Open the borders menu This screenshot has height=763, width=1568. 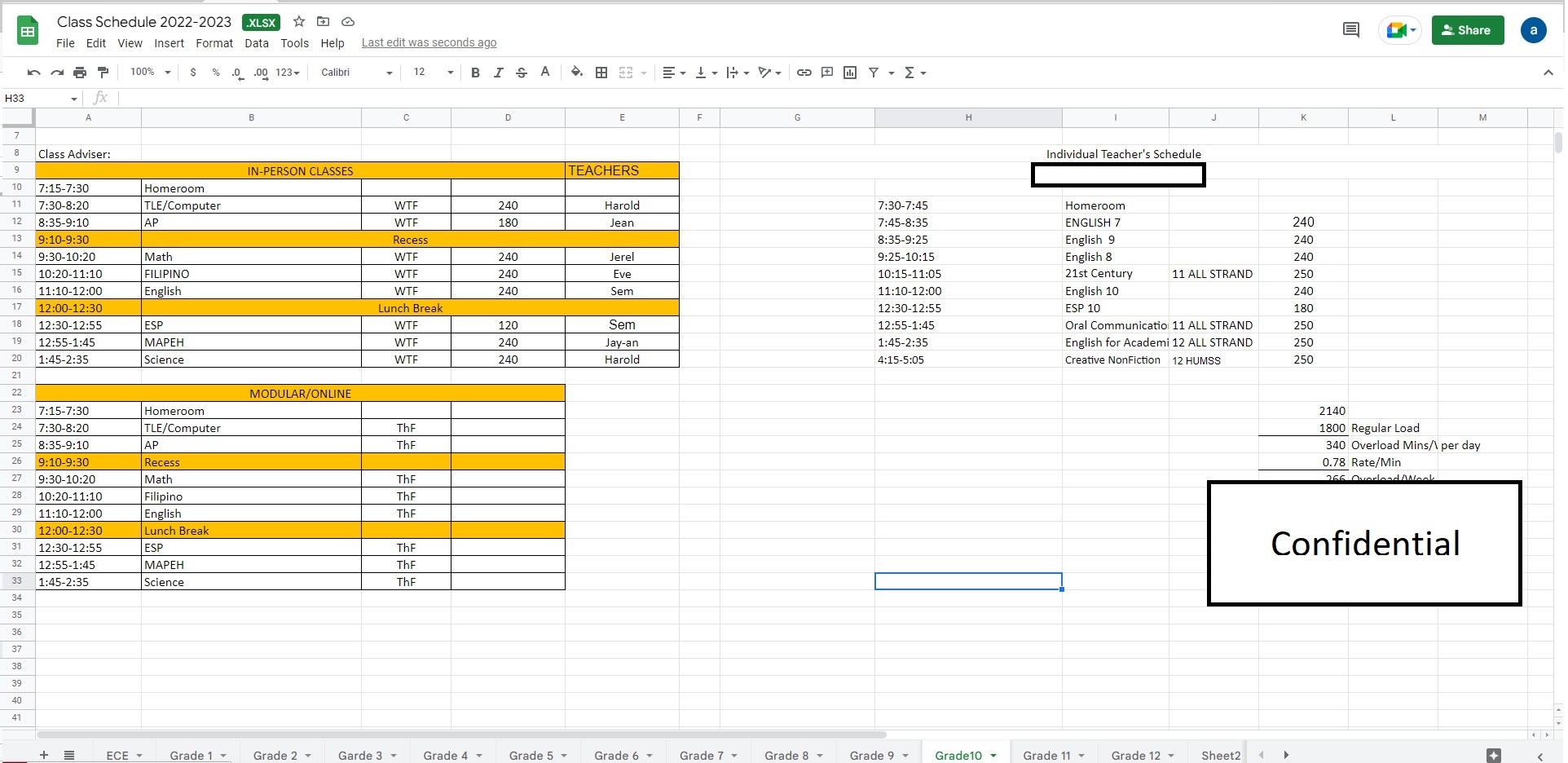point(601,73)
